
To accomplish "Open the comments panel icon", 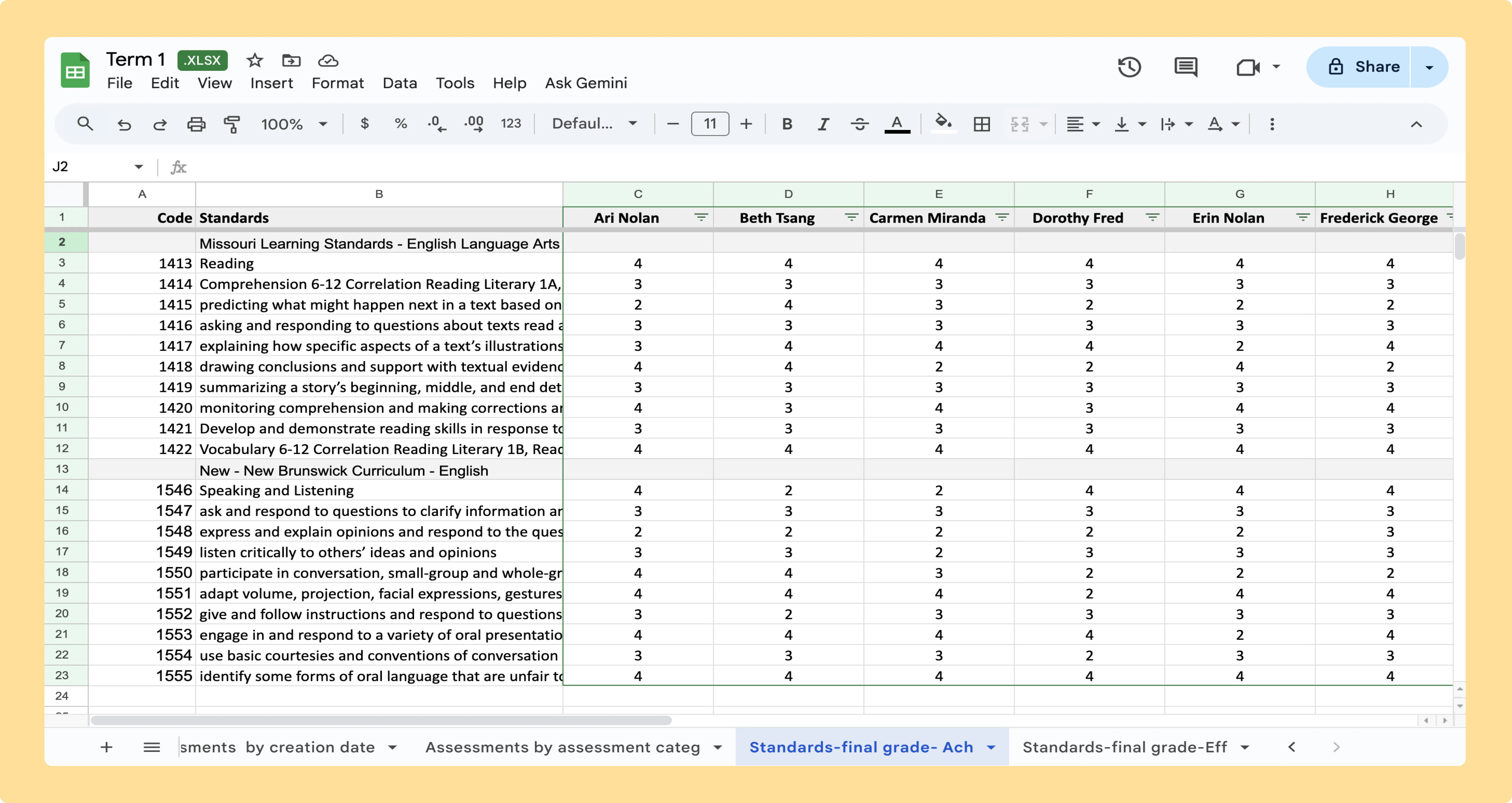I will 1186,67.
